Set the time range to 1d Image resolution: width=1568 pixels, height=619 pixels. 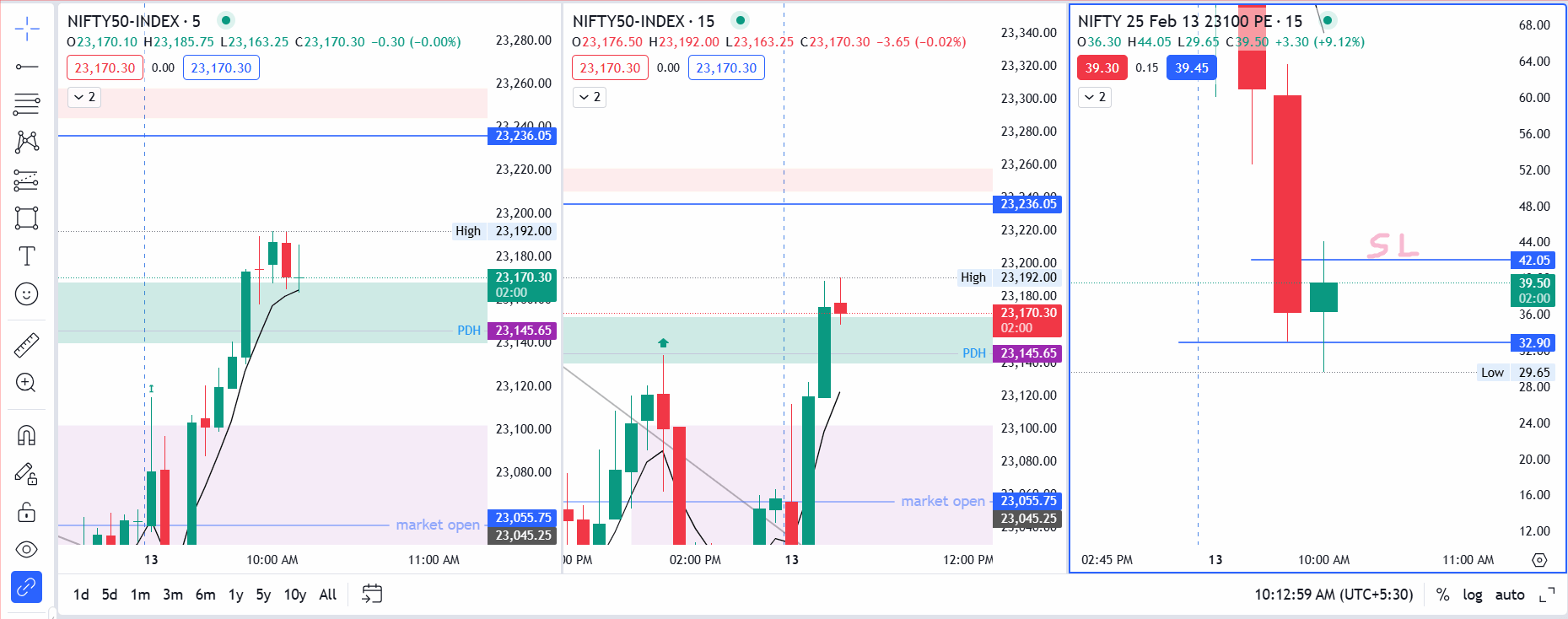tap(81, 595)
